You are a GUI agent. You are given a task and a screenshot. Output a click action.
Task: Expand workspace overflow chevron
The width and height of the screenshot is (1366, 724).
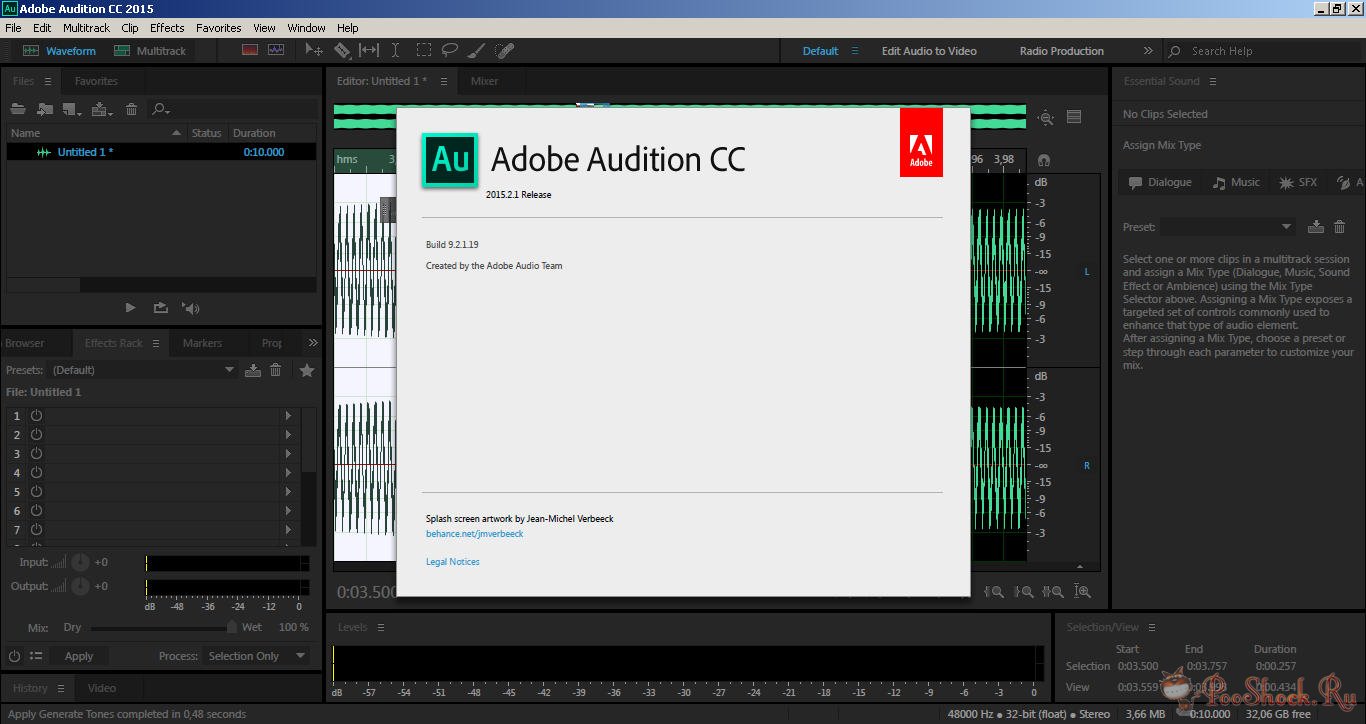click(x=1147, y=51)
